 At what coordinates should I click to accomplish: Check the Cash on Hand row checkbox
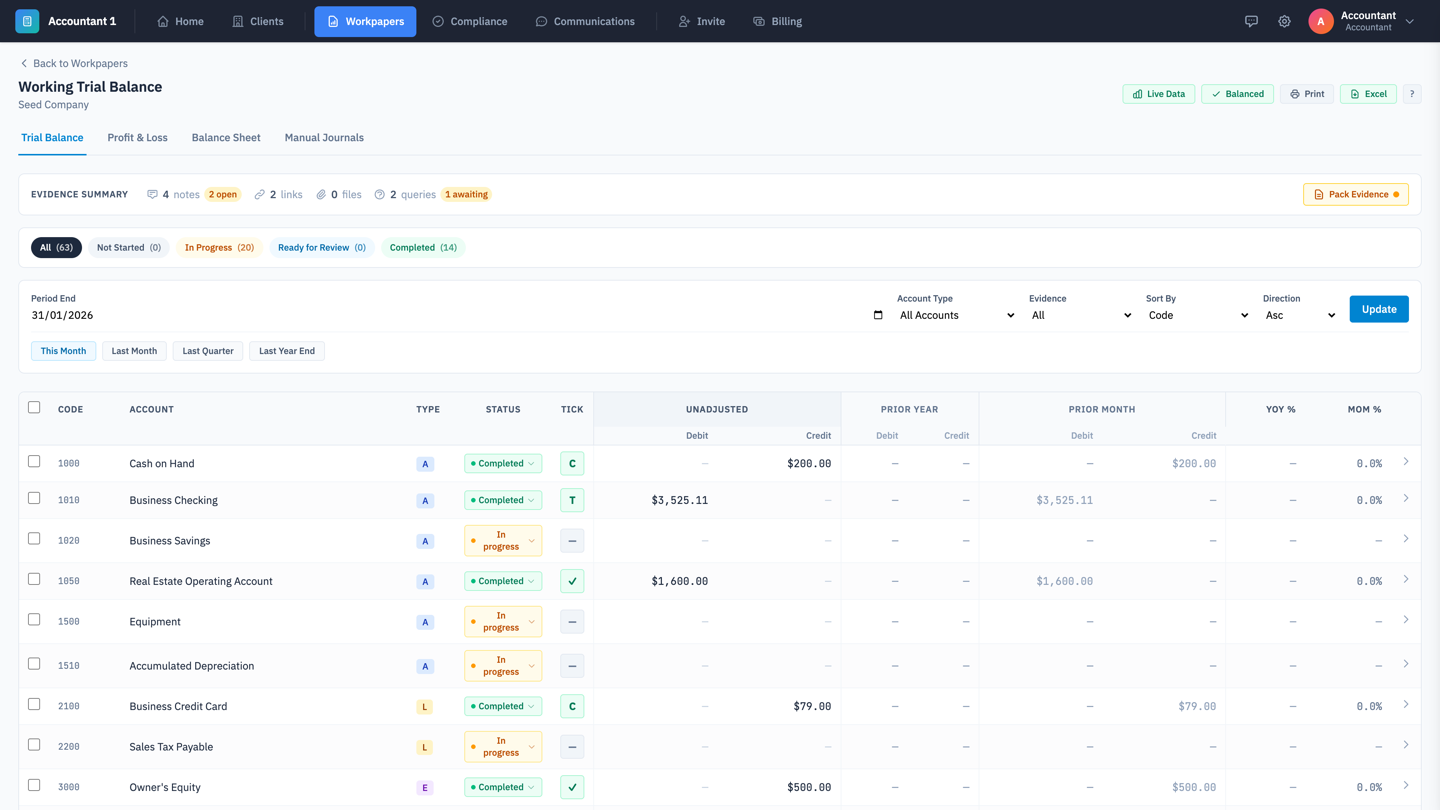pos(33,463)
